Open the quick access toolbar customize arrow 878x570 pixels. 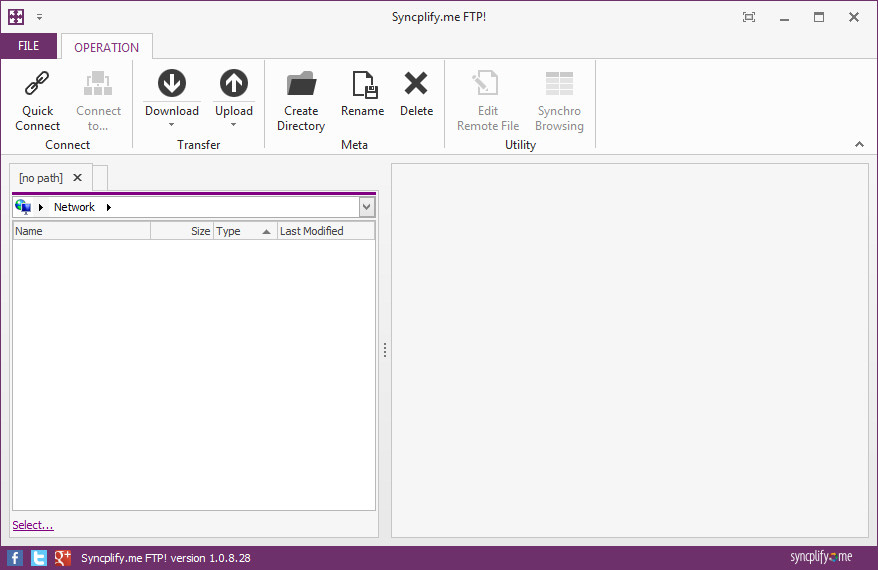point(39,17)
